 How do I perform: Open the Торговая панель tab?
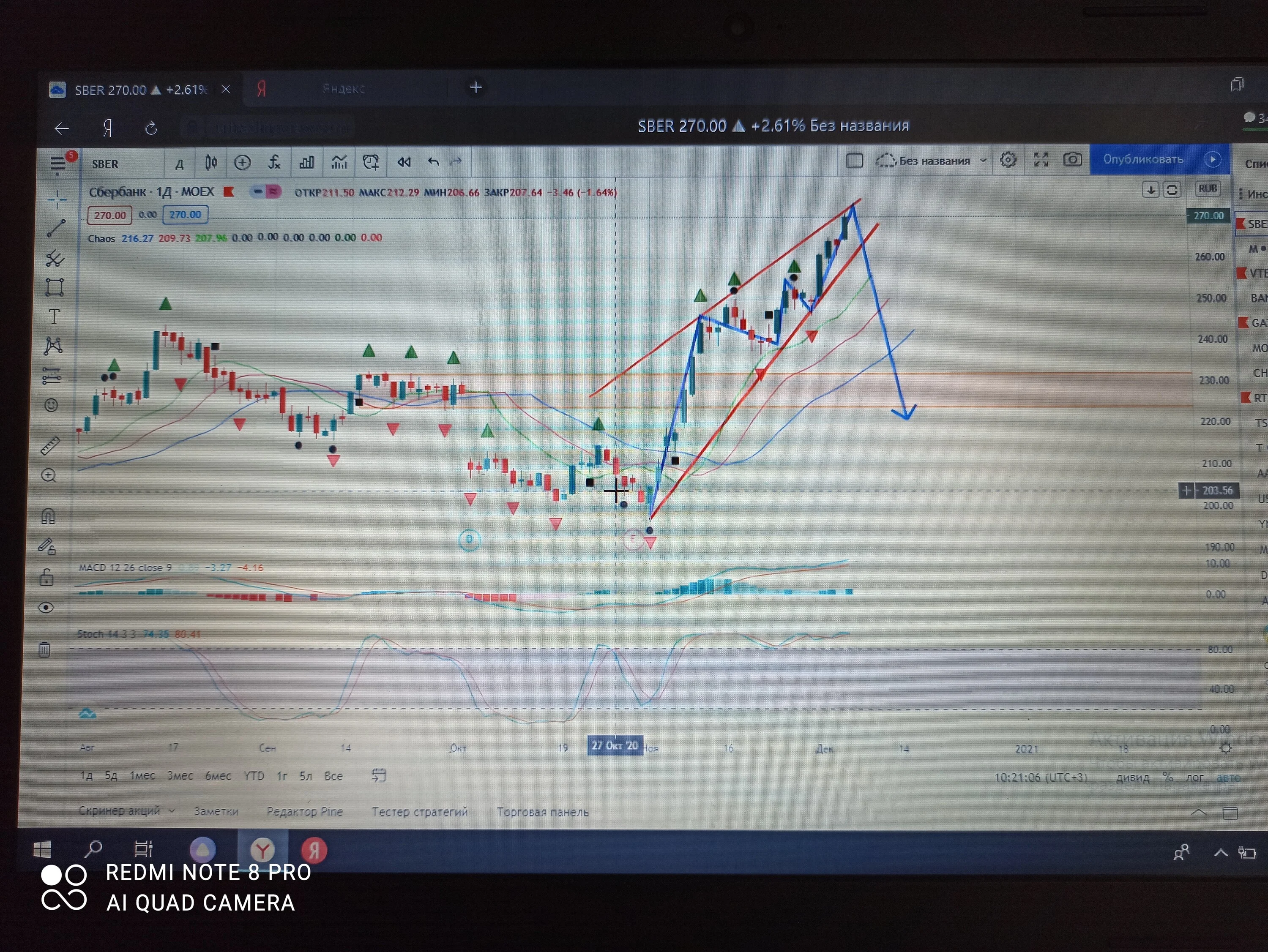(542, 812)
